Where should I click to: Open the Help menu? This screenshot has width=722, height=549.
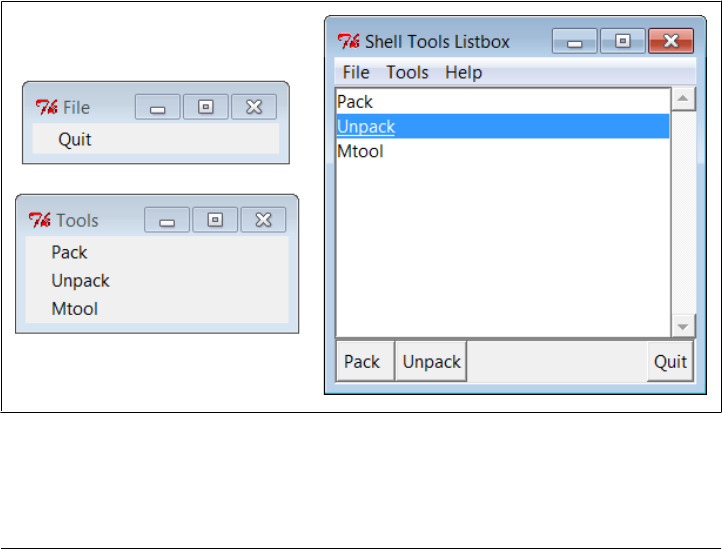[x=463, y=72]
